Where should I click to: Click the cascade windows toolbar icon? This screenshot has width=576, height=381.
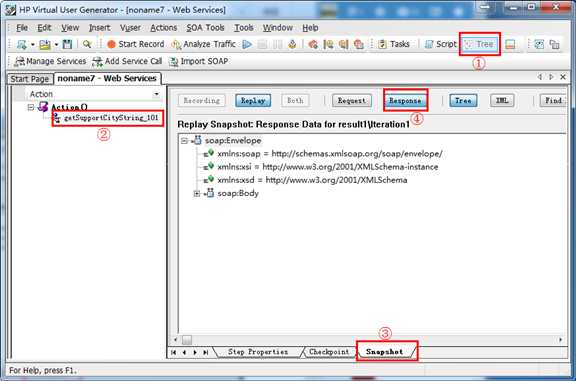[554, 44]
